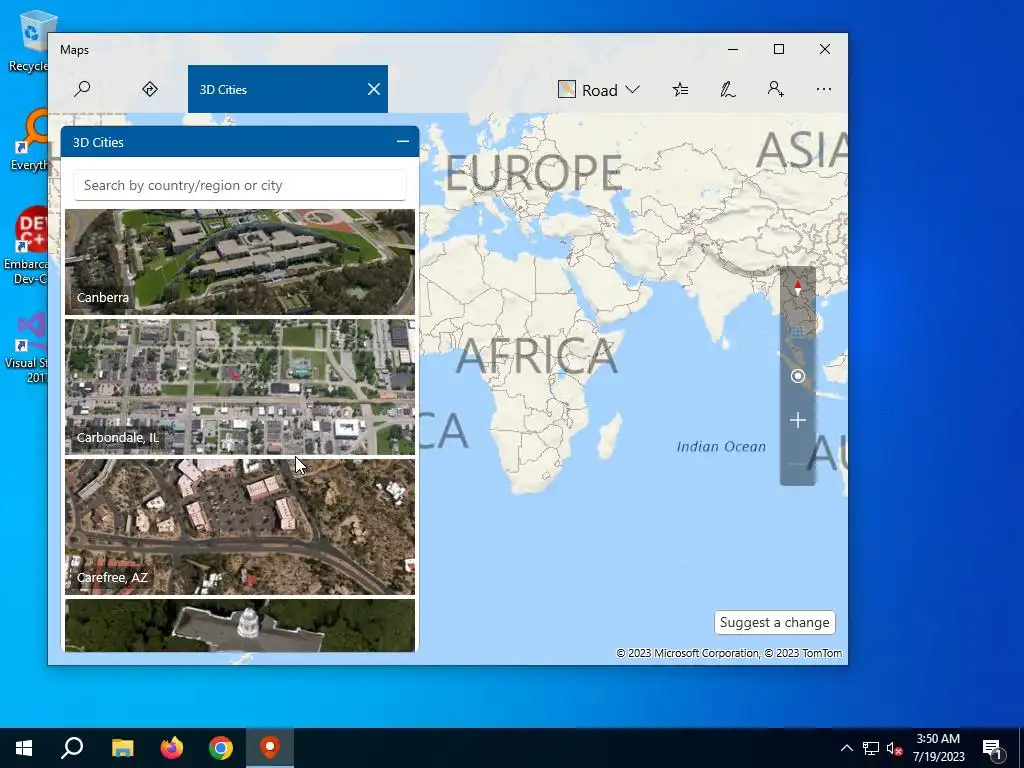The height and width of the screenshot is (768, 1024).
Task: Show hidden system tray icons
Action: 846,748
